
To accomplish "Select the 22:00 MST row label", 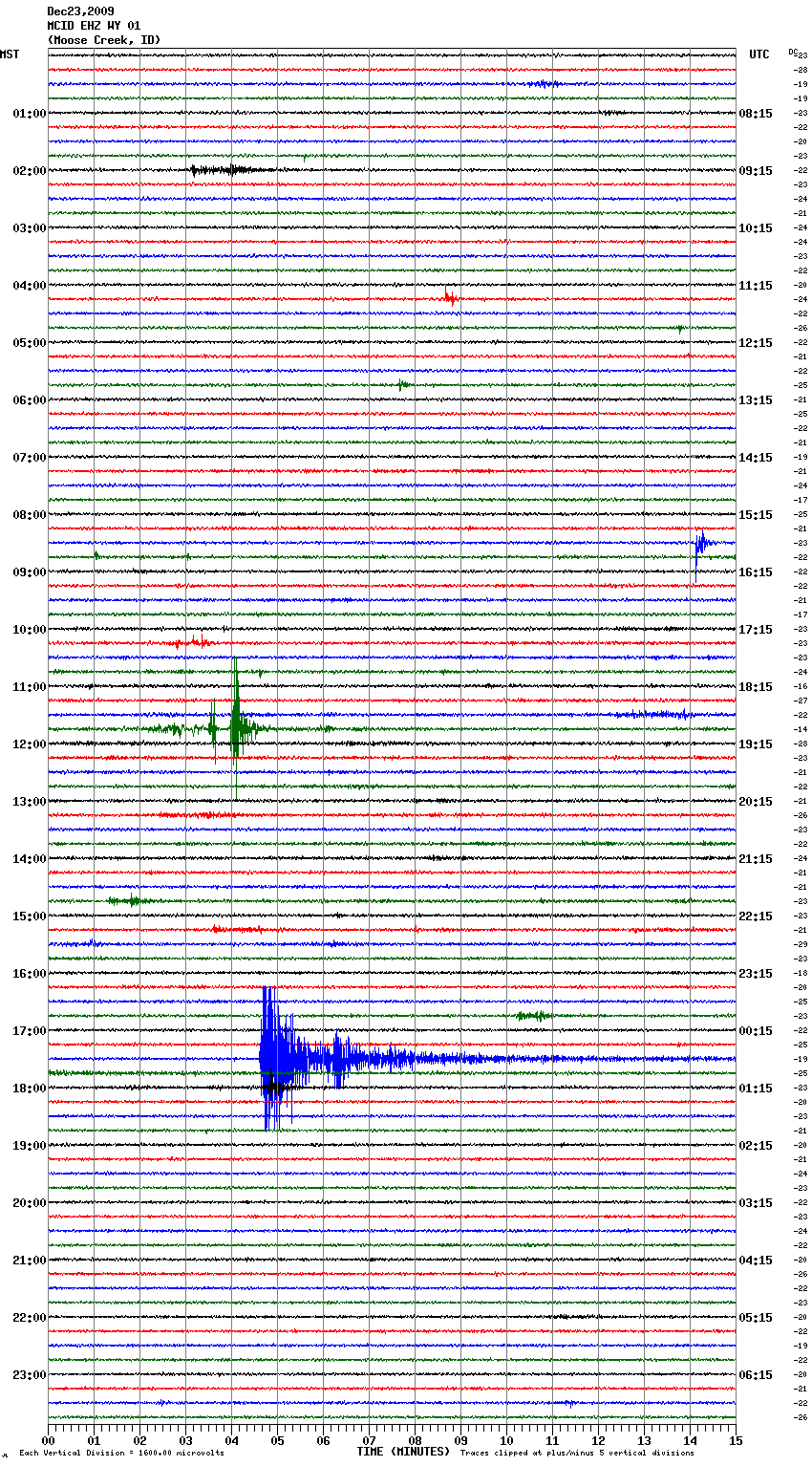I will pos(30,1318).
